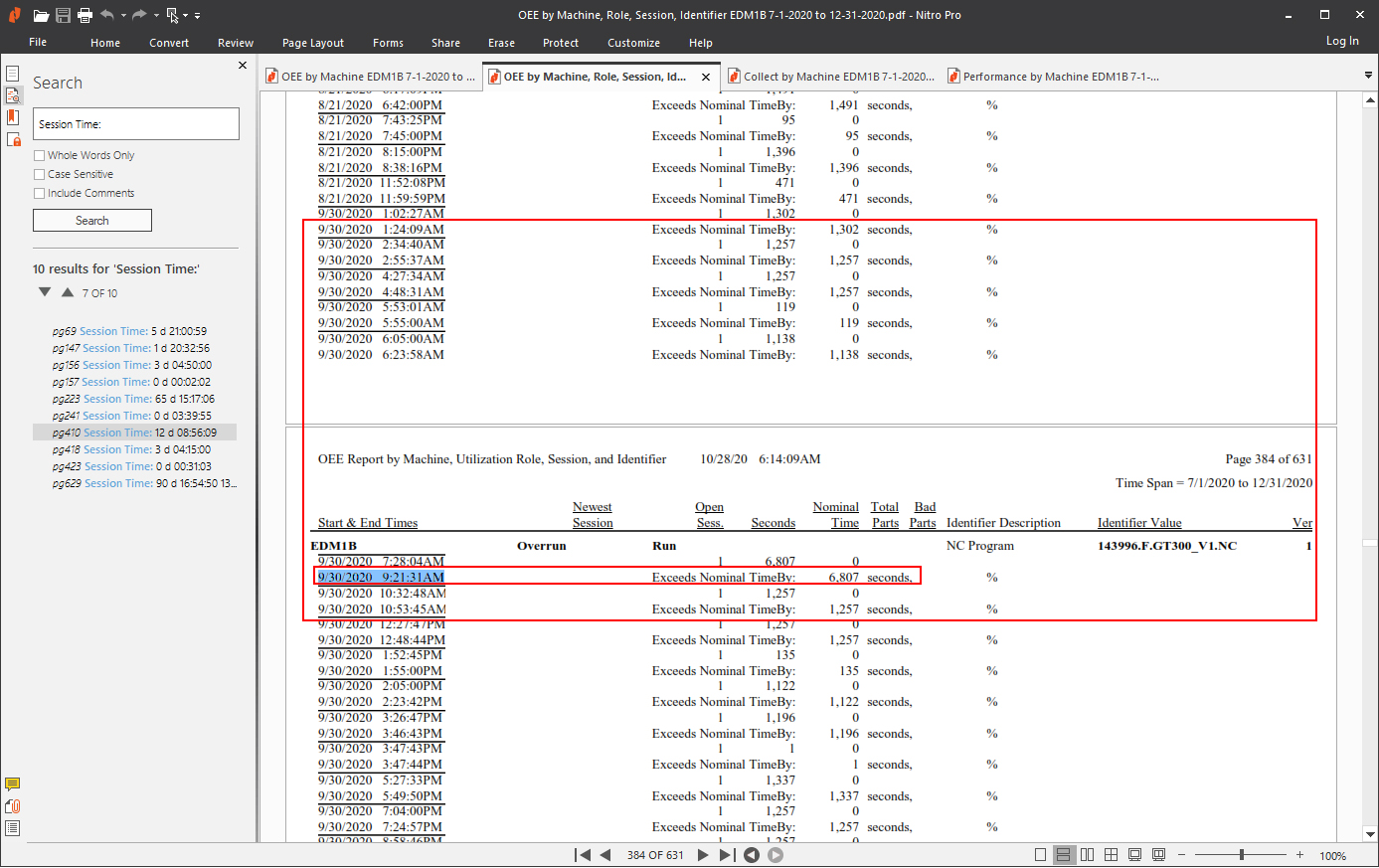Open the Attachments paperclip panel icon
Image resolution: width=1379 pixels, height=868 pixels.
pyautogui.click(x=12, y=806)
